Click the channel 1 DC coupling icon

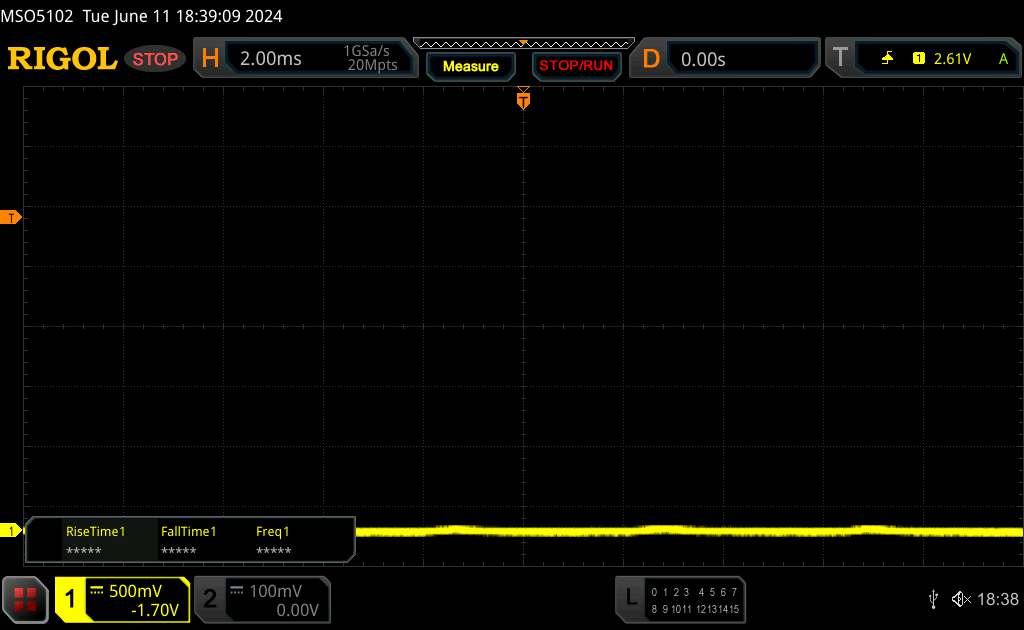(x=97, y=591)
